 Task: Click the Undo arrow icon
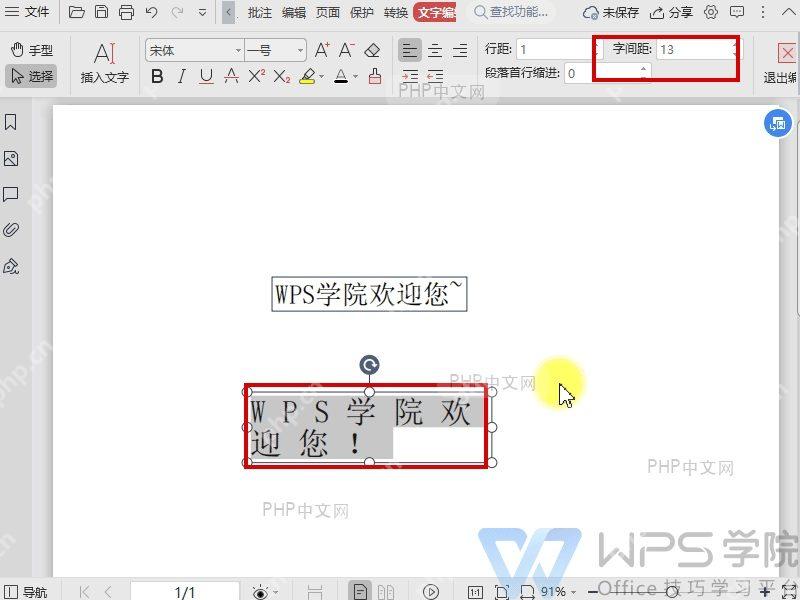click(x=152, y=11)
